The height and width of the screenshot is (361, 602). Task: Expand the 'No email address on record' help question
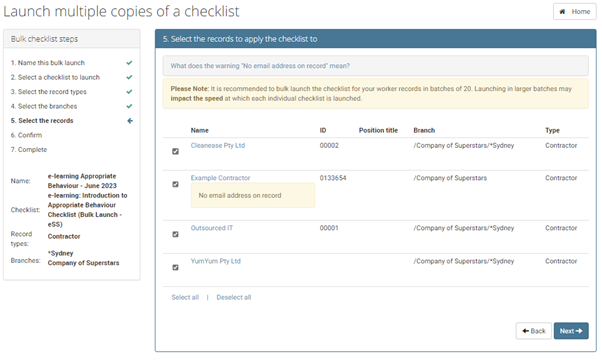pyautogui.click(x=260, y=66)
